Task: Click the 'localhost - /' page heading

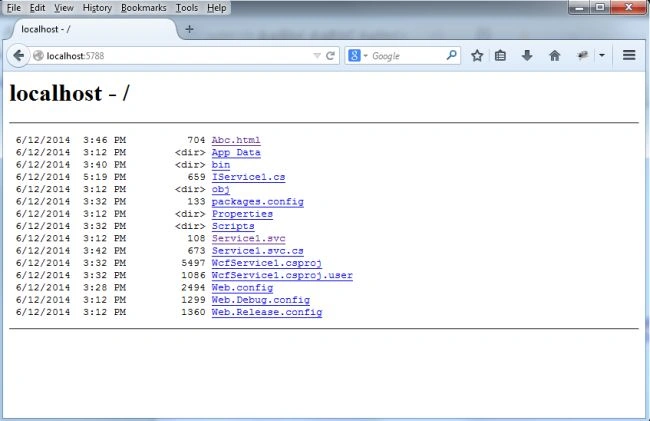Action: (x=69, y=93)
